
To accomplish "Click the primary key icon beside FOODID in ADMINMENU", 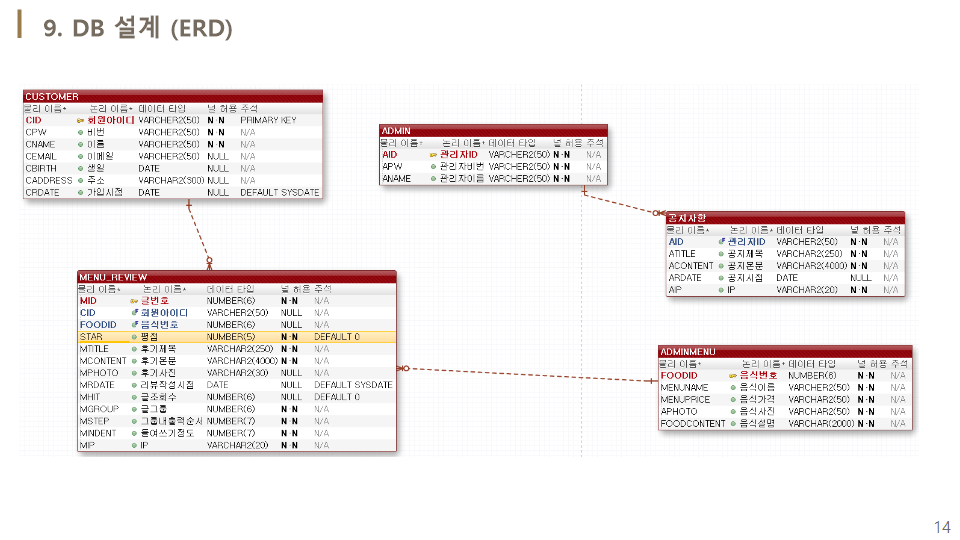I will 733,376.
